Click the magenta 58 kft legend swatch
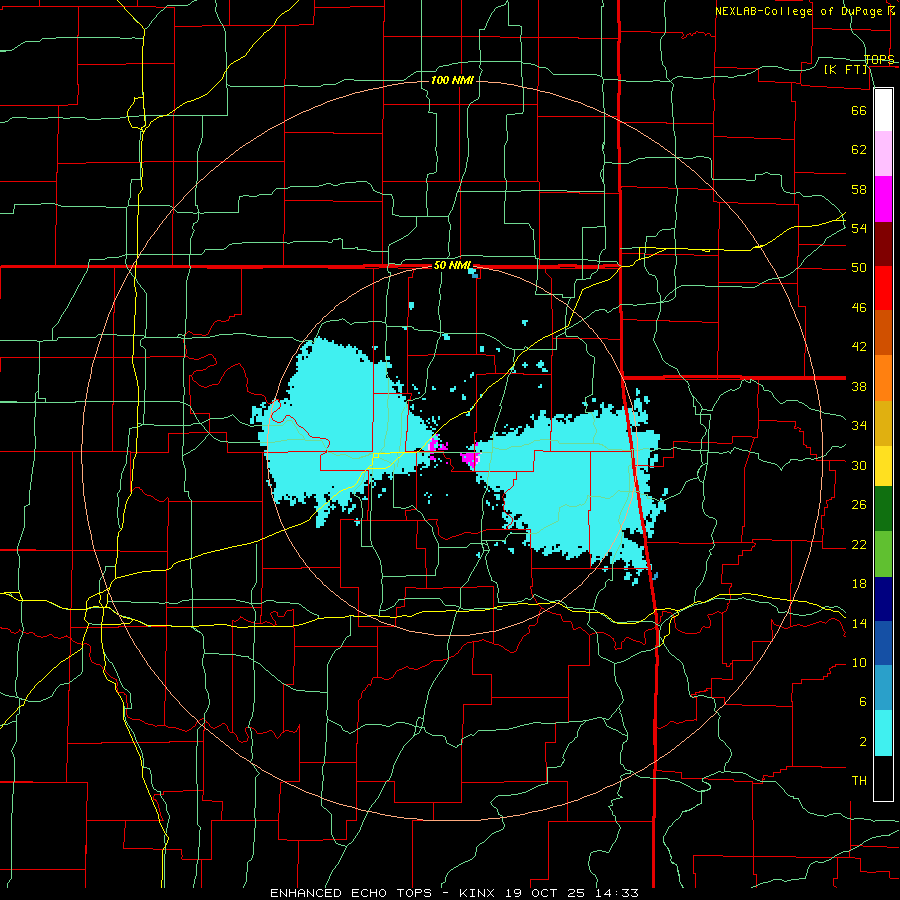Image resolution: width=900 pixels, height=900 pixels. (x=883, y=199)
